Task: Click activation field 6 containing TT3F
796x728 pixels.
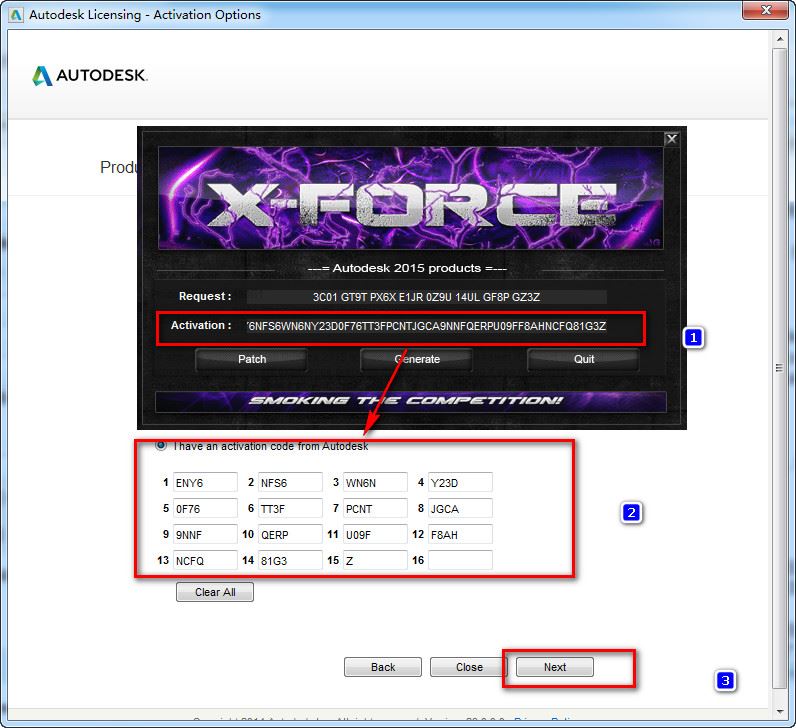Action: [x=290, y=508]
